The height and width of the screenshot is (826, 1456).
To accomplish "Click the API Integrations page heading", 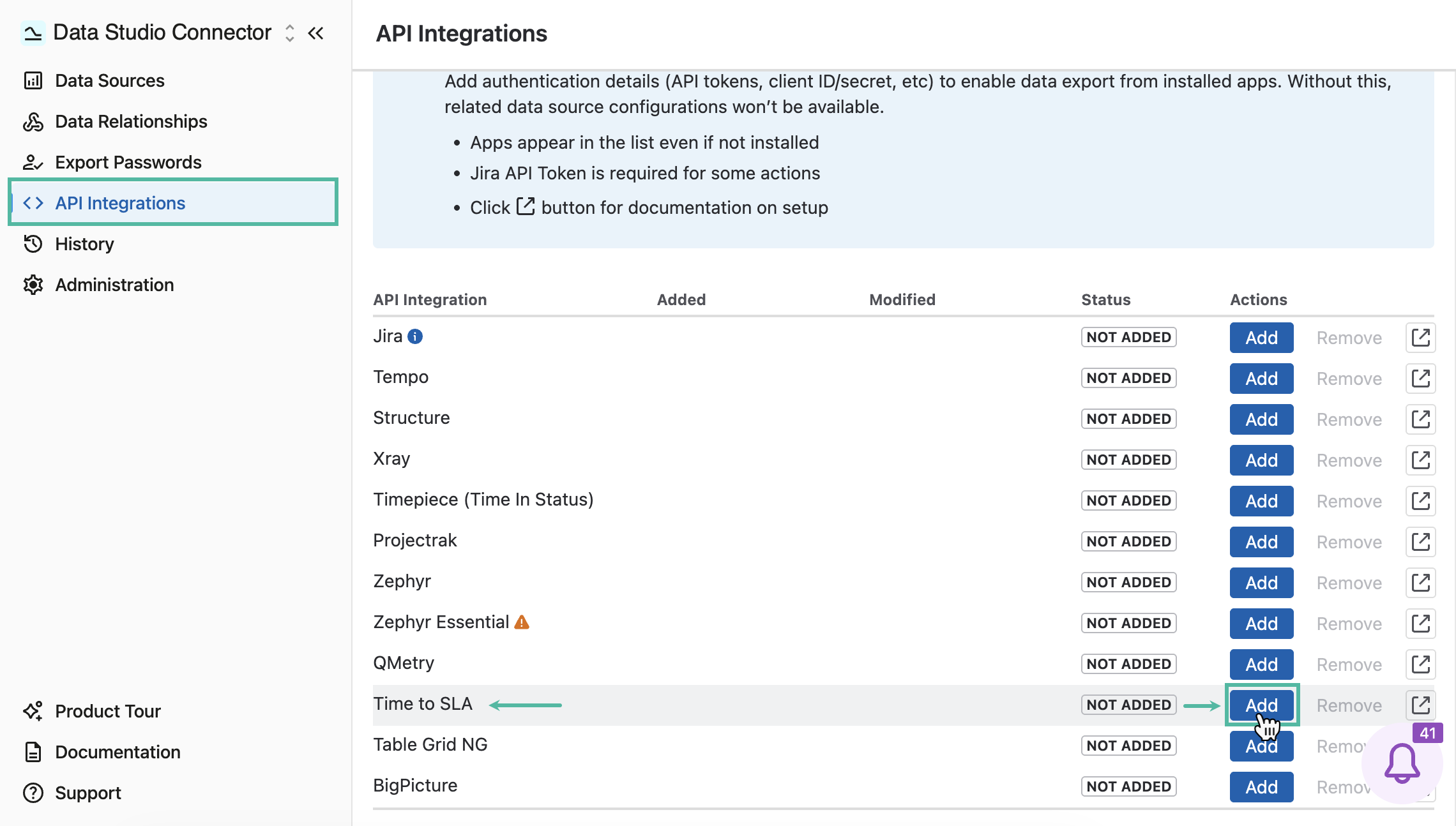I will [x=461, y=33].
